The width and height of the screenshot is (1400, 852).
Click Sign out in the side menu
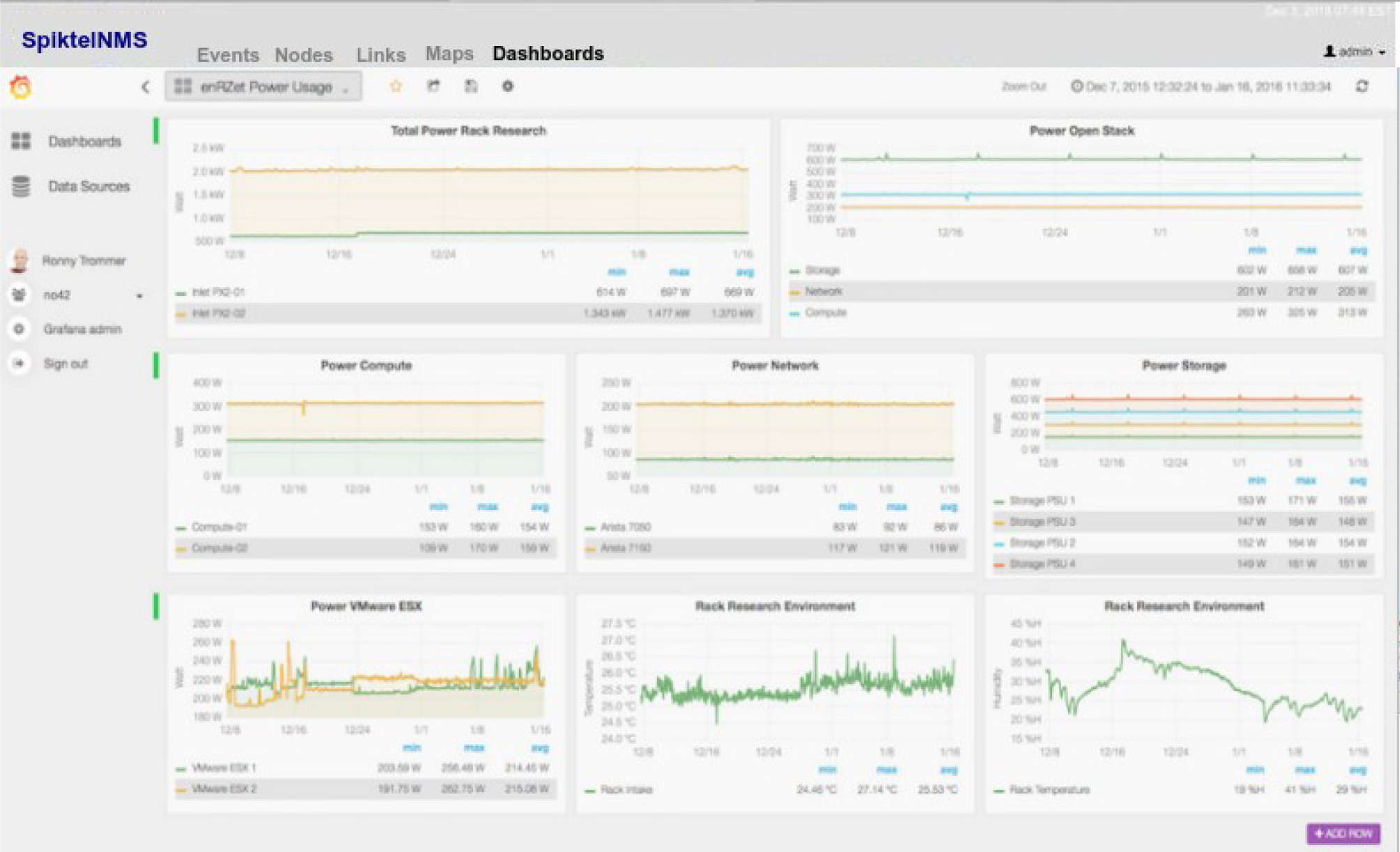pyautogui.click(x=66, y=364)
